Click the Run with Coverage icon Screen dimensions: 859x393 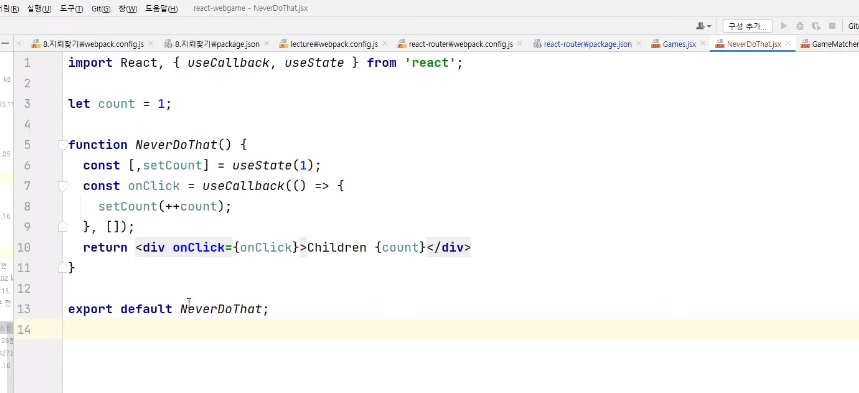coord(816,26)
